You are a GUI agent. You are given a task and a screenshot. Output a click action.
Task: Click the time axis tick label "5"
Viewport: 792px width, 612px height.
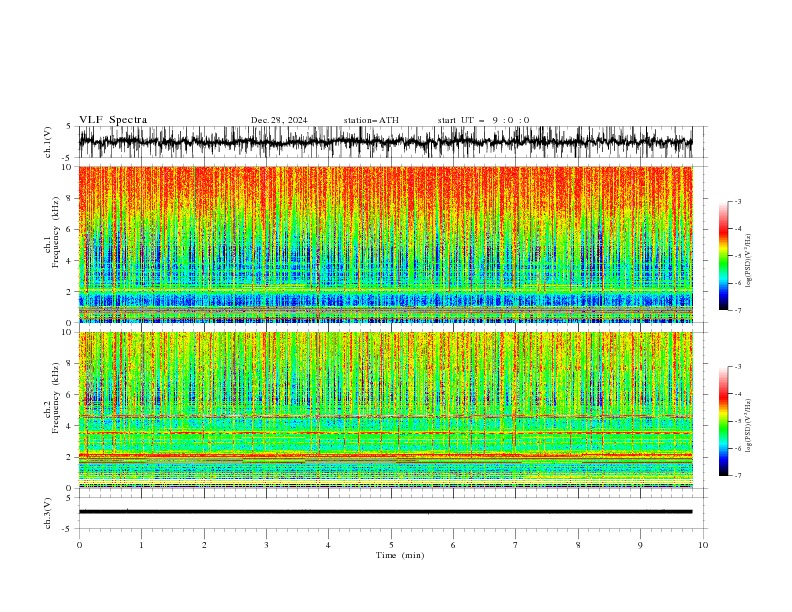[391, 545]
